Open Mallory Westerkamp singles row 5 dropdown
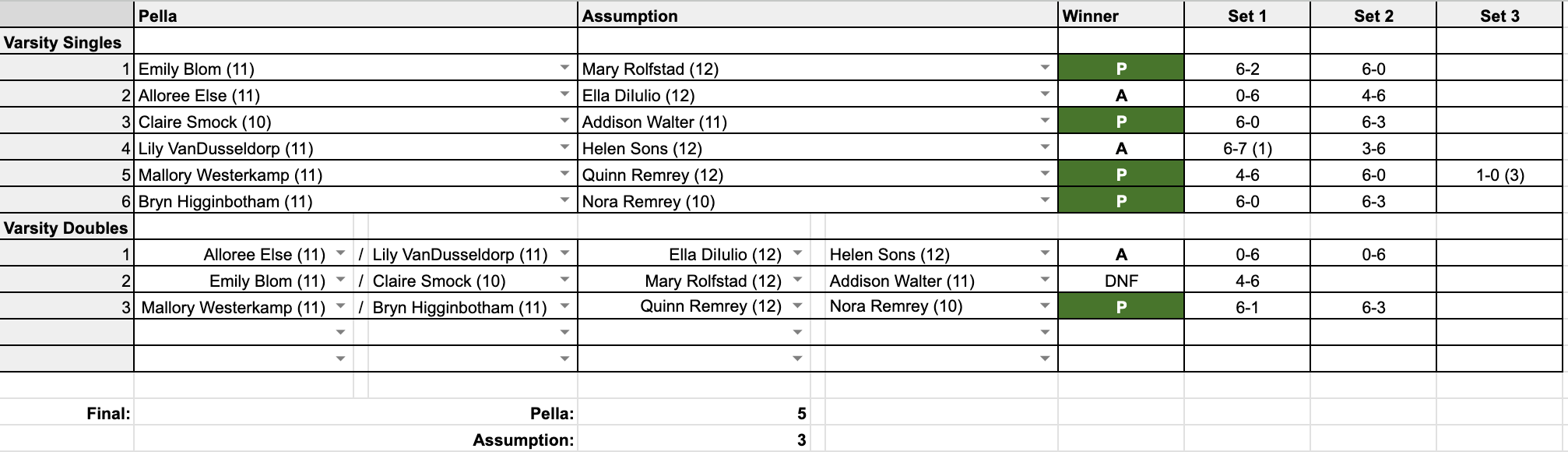Viewport: 1568px width, 452px height. [x=564, y=175]
